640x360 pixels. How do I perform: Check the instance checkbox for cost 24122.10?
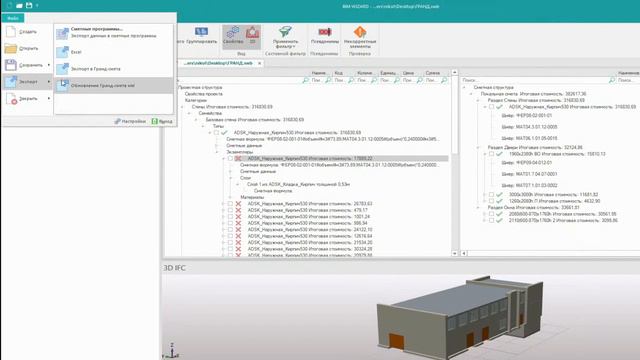click(x=230, y=229)
